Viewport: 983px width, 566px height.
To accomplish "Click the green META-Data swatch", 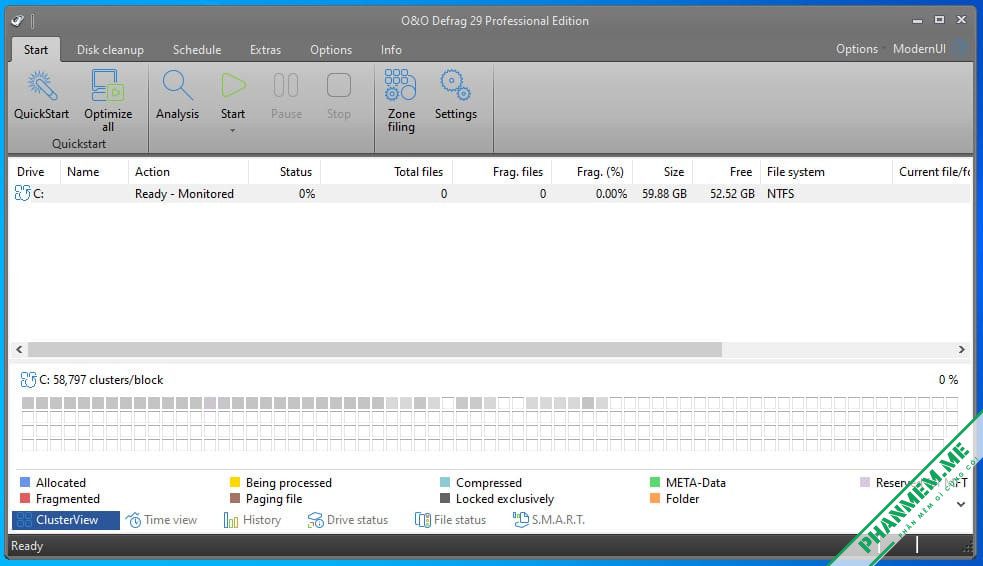I will pos(655,482).
